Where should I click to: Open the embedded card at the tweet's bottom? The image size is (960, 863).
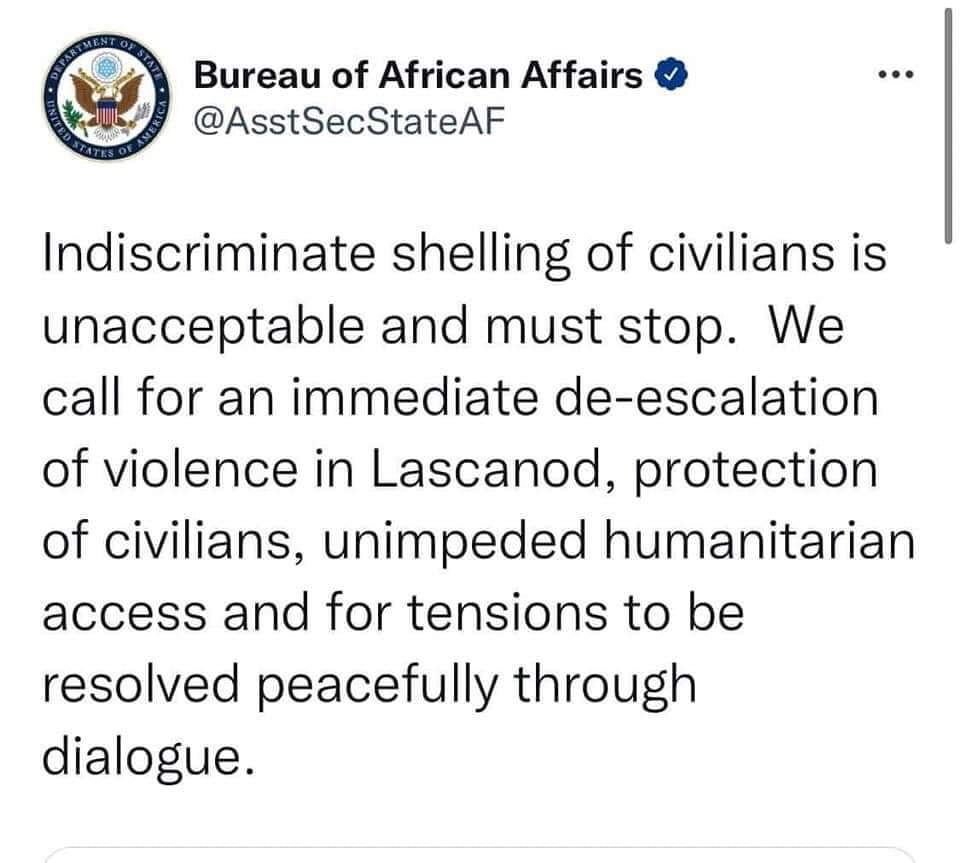point(480,855)
